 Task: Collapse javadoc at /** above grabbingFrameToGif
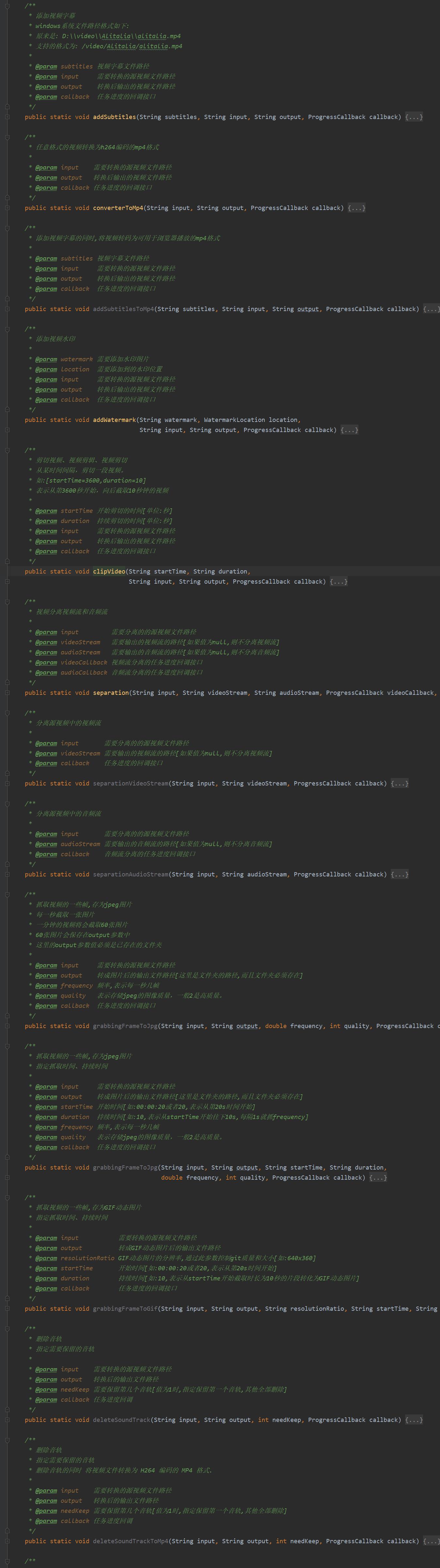[7, 1197]
